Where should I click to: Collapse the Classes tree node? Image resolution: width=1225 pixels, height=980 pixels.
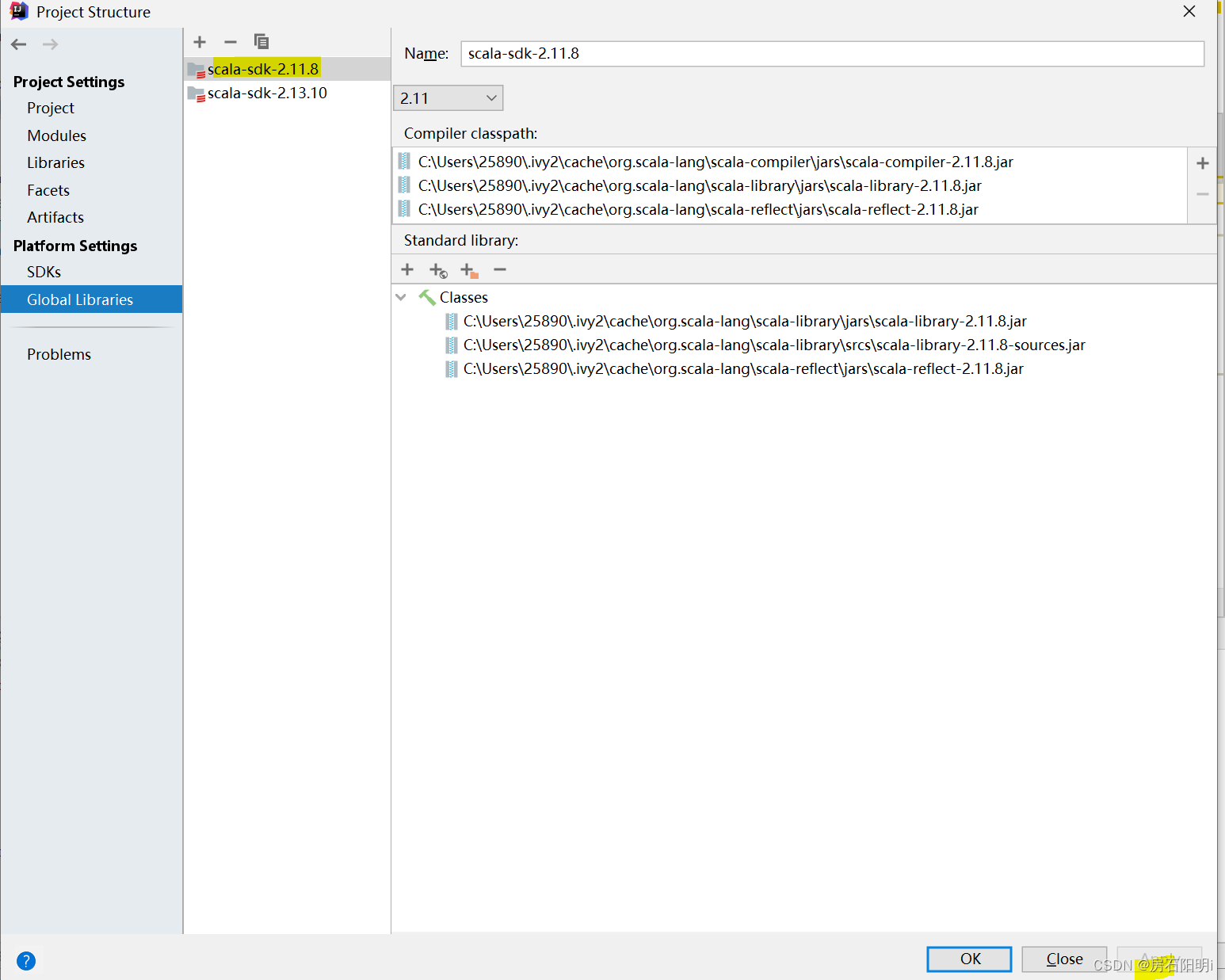(401, 296)
